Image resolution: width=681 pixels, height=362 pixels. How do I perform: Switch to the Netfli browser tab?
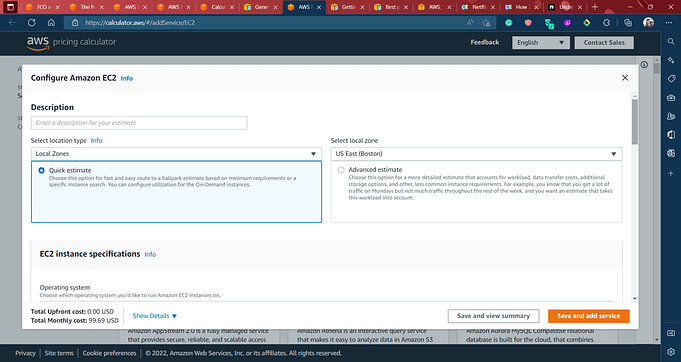[x=477, y=7]
